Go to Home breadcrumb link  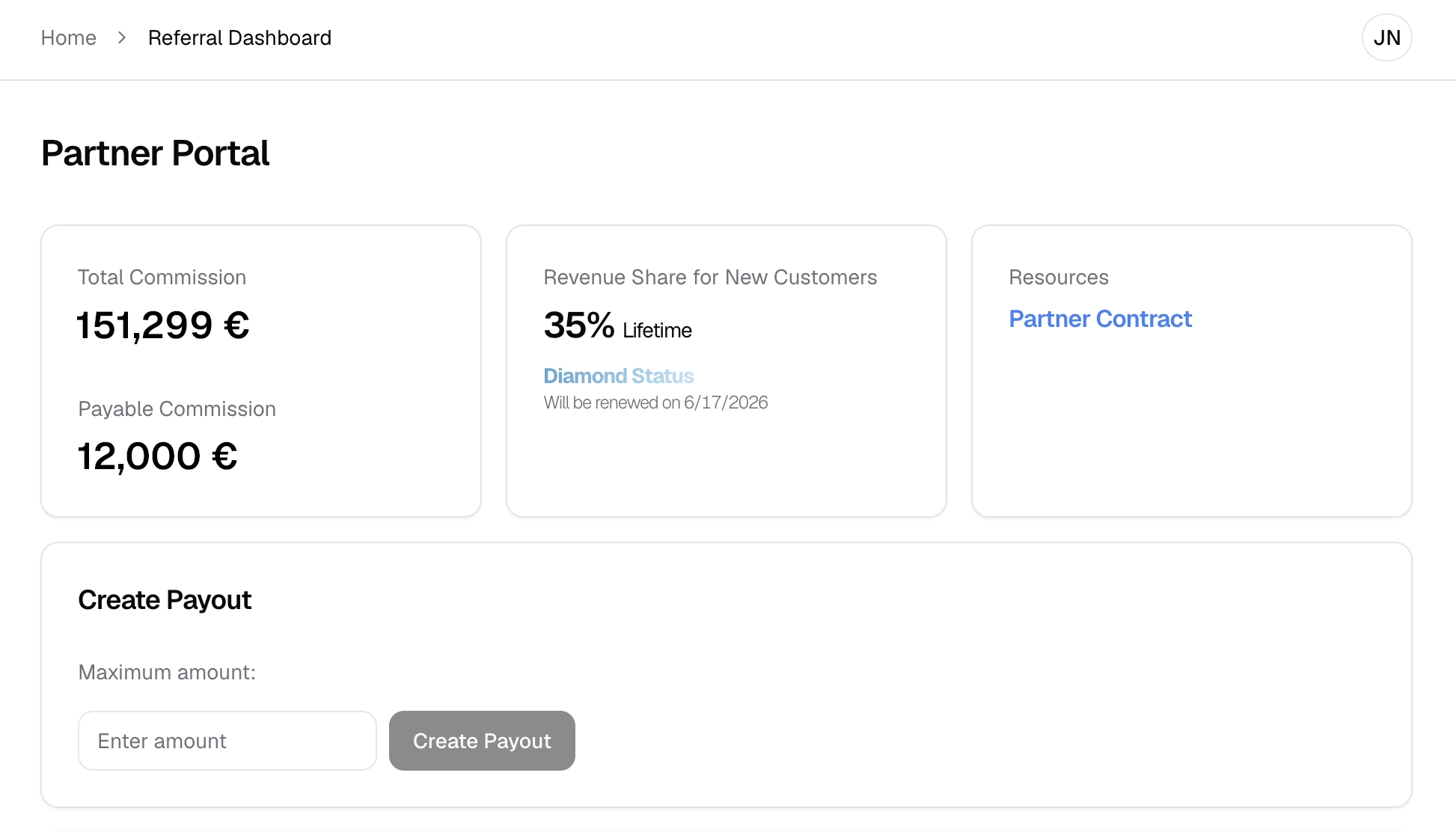(68, 37)
